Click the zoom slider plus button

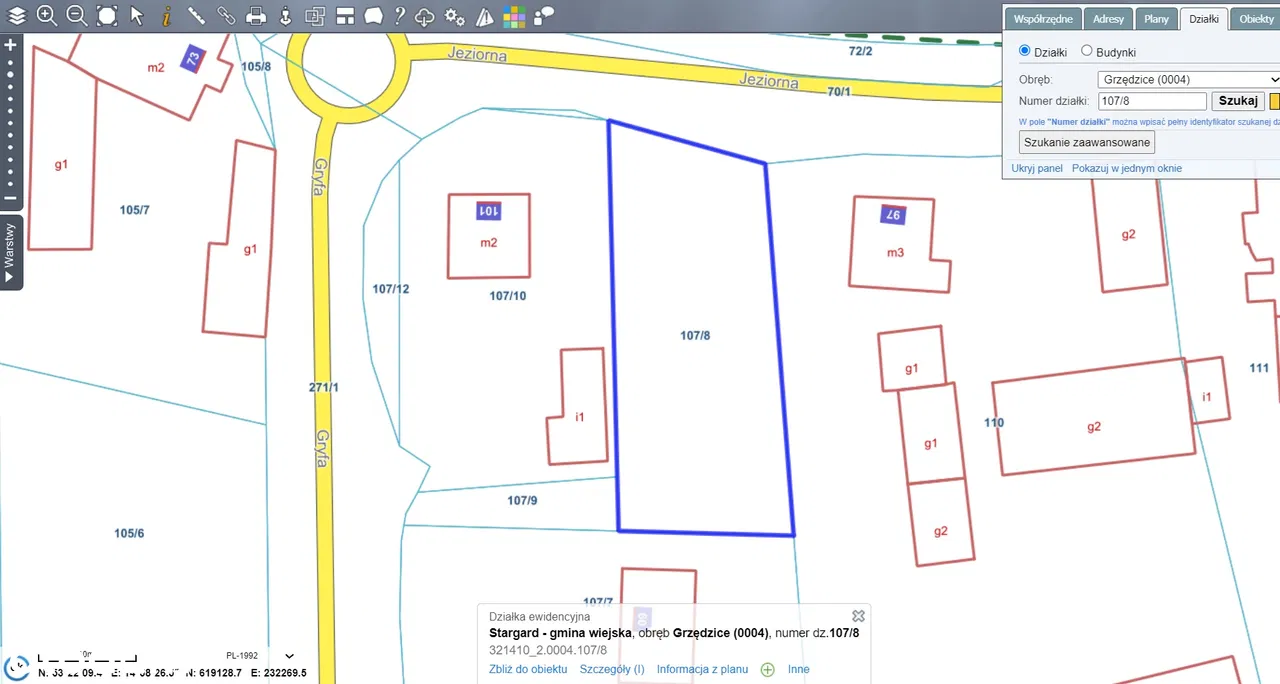(11, 45)
